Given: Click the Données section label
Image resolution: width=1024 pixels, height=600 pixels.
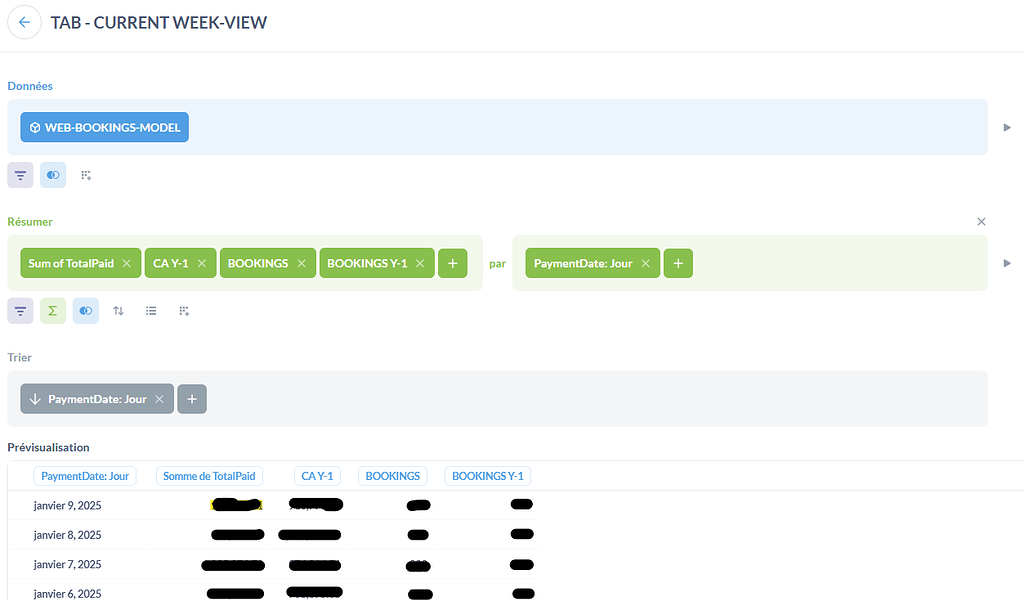Looking at the screenshot, I should (x=30, y=86).
